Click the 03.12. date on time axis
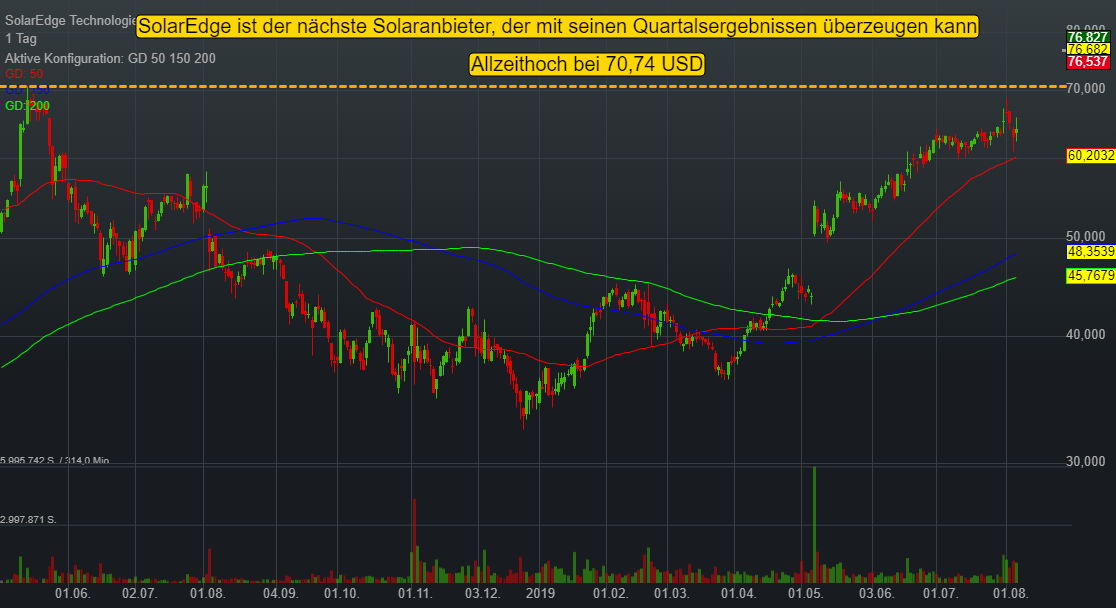The height and width of the screenshot is (608, 1116). click(x=483, y=593)
